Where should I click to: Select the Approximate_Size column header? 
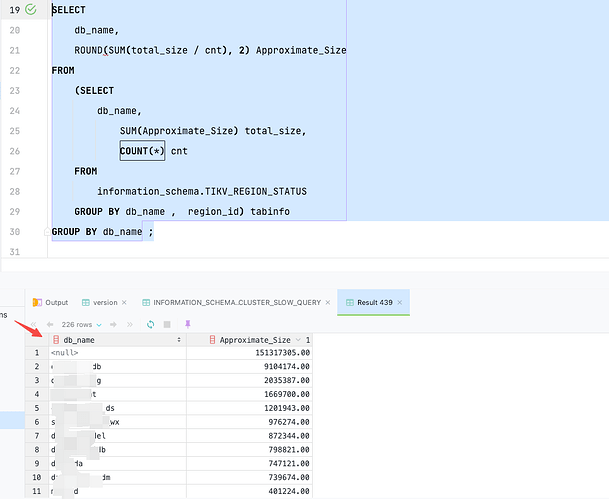pos(255,340)
